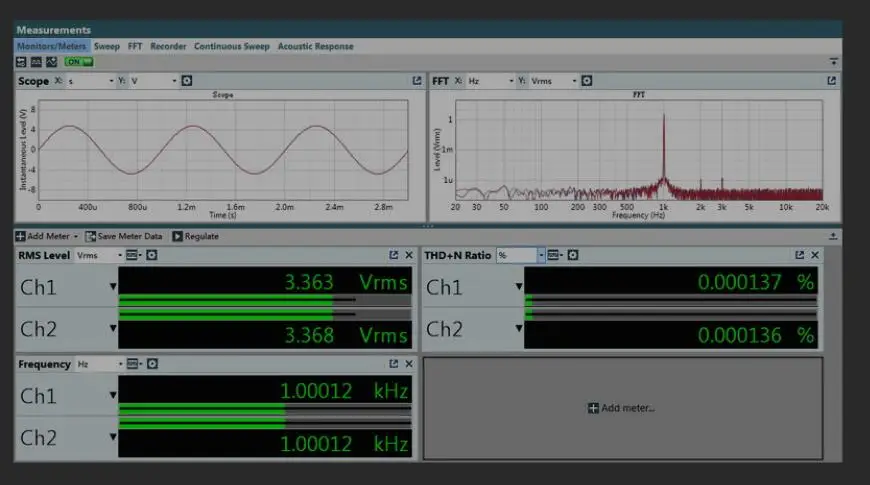Expand RMS Level Ch1 channel arrow
Screen dimensions: 870x485
113,287
